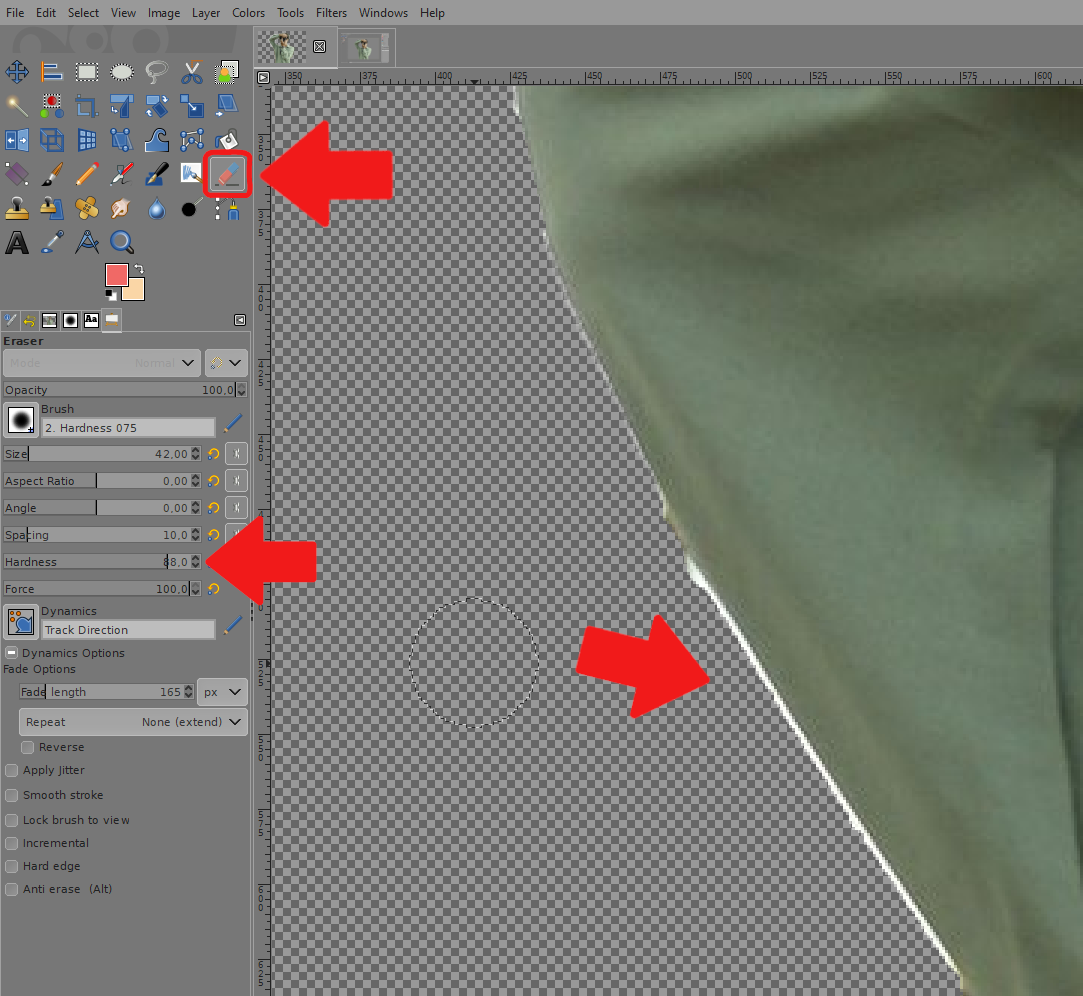
Task: Select the Color Picker eyedropper tool
Action: pos(51,242)
